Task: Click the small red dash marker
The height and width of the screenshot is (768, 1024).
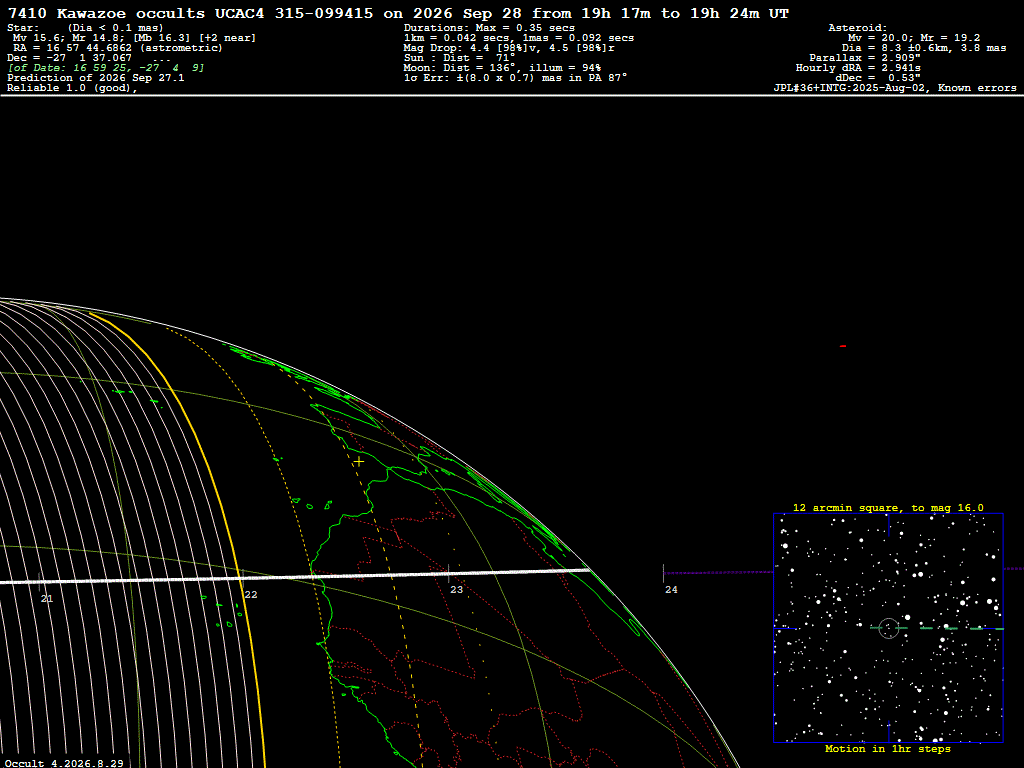Action: (x=843, y=346)
